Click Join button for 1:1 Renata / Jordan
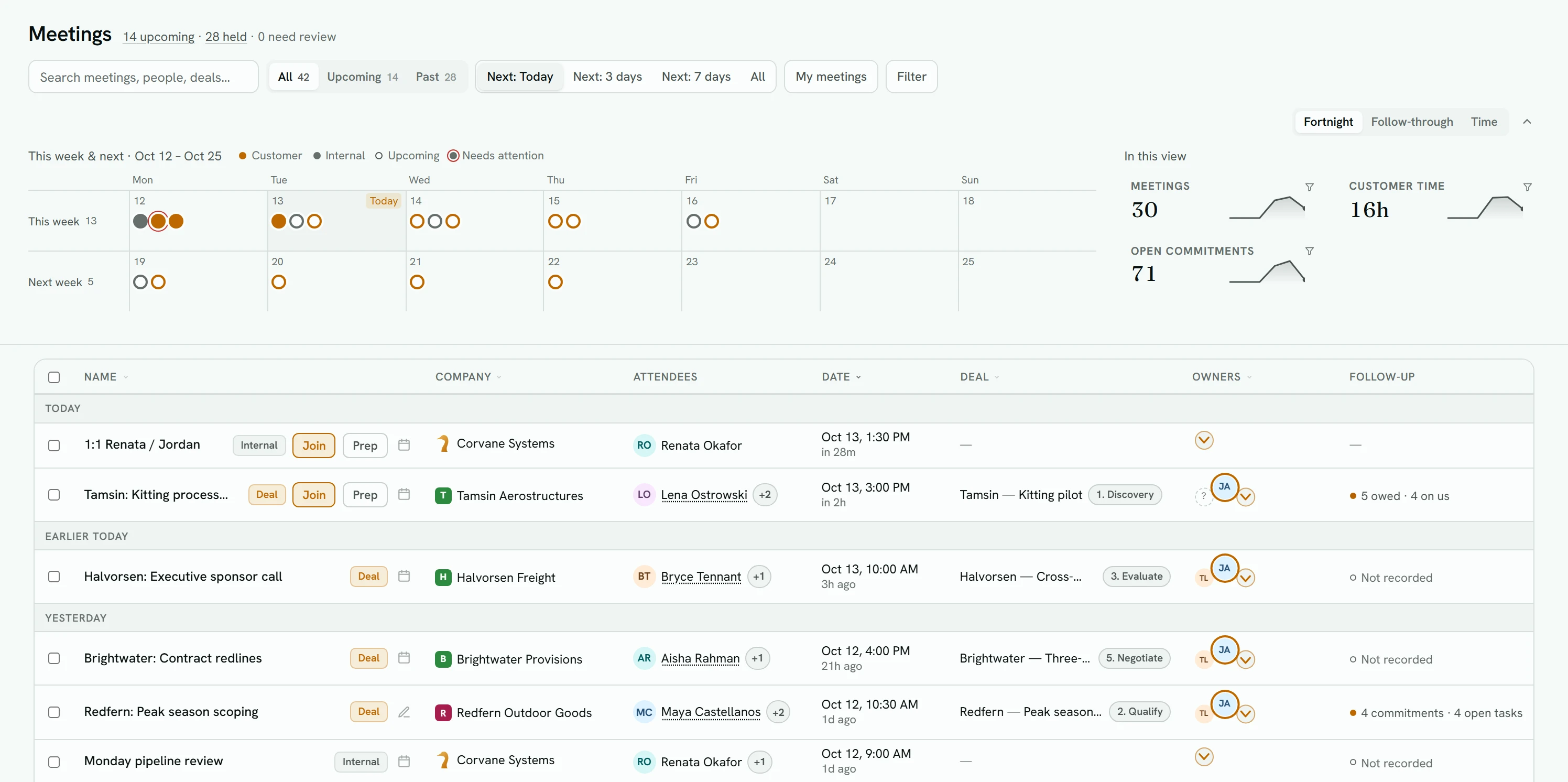 [x=314, y=446]
